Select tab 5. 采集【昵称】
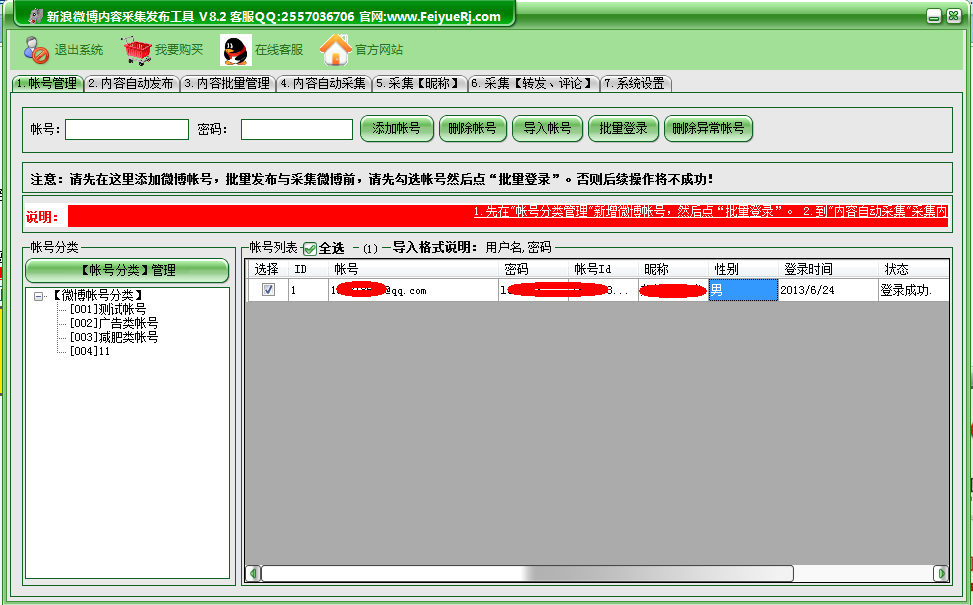 coord(419,83)
